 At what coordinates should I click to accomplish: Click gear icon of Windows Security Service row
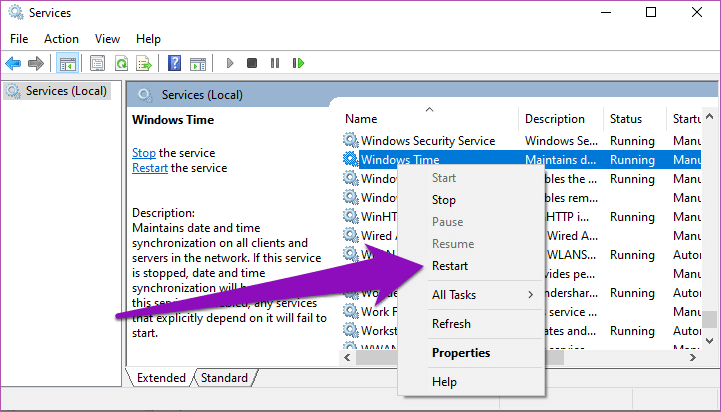point(351,140)
